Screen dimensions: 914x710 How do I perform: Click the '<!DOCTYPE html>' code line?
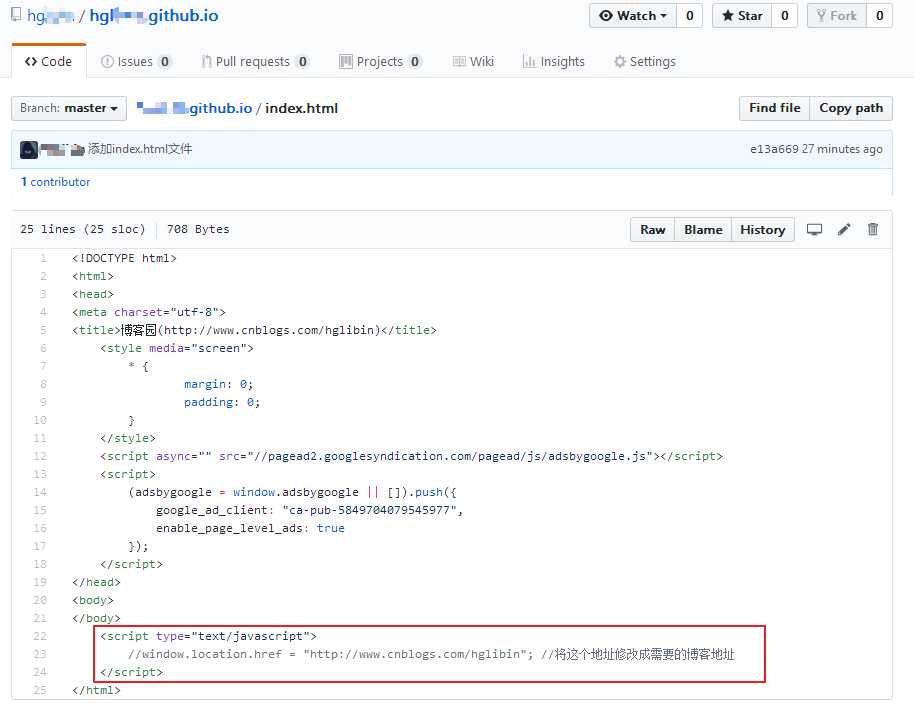pyautogui.click(x=124, y=258)
